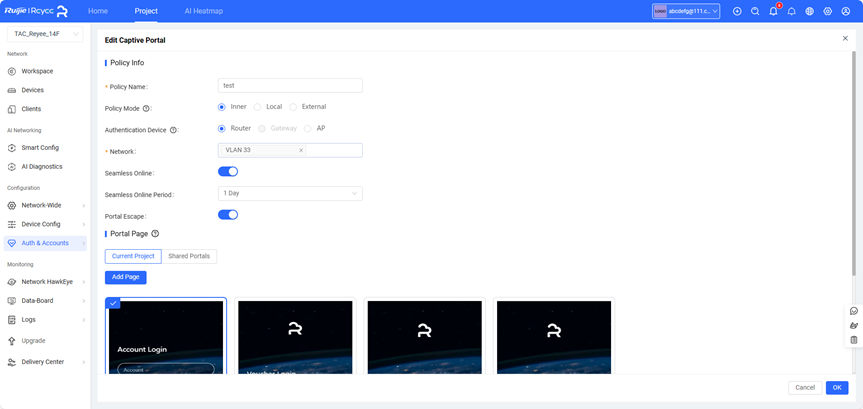Switch to the Shared Portals tab

[x=189, y=257]
